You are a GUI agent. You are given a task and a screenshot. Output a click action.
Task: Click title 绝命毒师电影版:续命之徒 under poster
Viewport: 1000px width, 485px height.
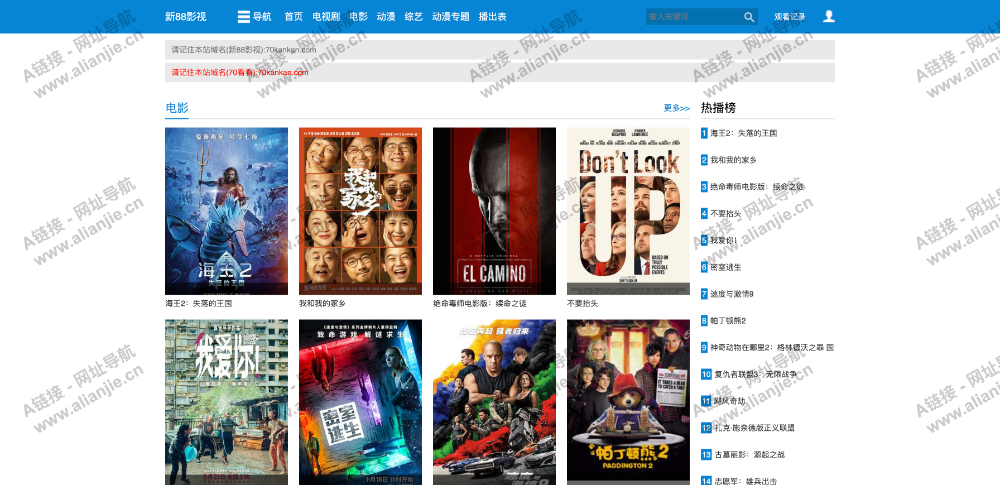(x=480, y=303)
